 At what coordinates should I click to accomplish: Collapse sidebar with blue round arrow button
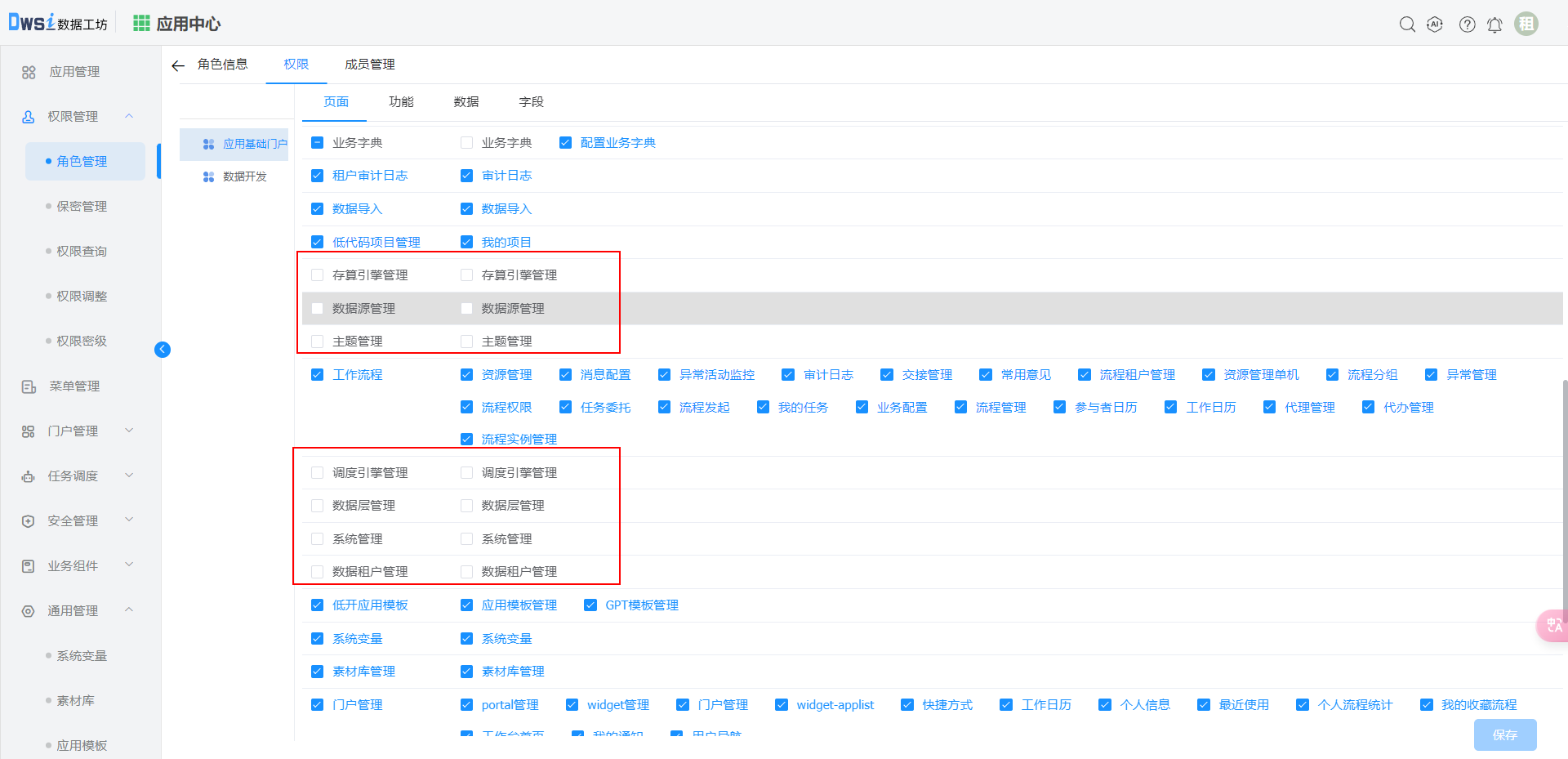pyautogui.click(x=163, y=350)
